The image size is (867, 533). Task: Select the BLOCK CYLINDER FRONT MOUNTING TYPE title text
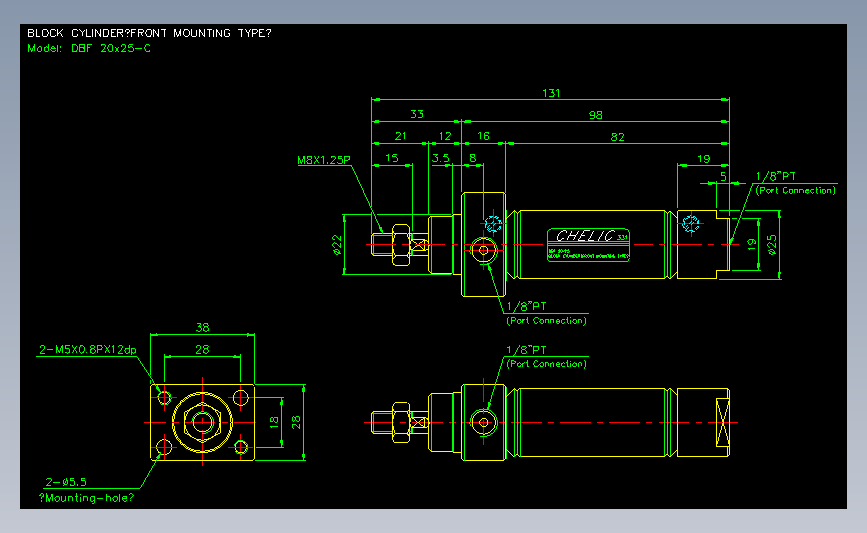coord(149,33)
